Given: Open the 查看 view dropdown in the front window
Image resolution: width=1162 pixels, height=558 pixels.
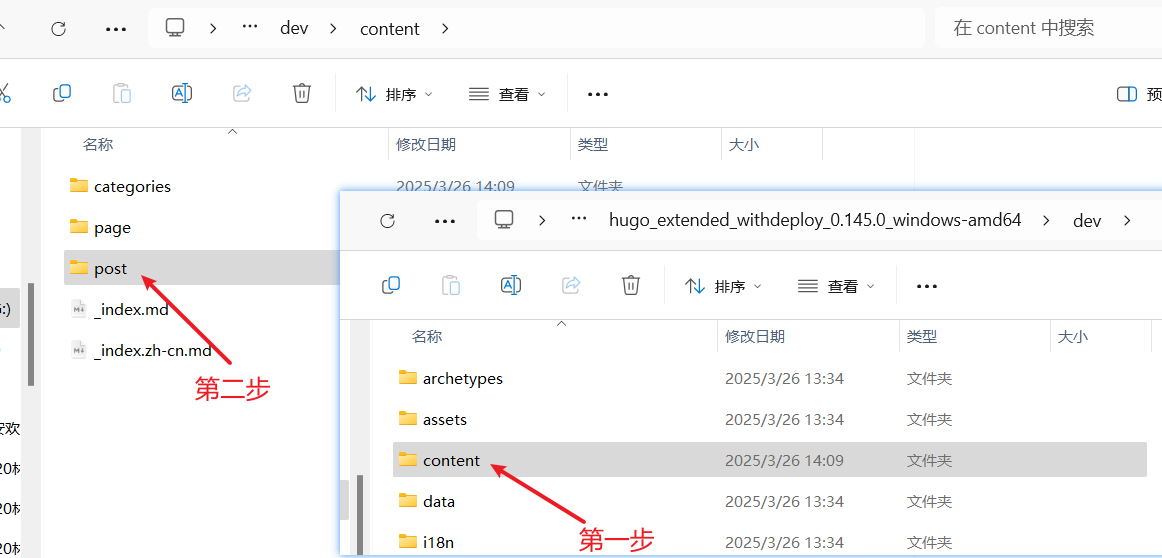Looking at the screenshot, I should [836, 286].
